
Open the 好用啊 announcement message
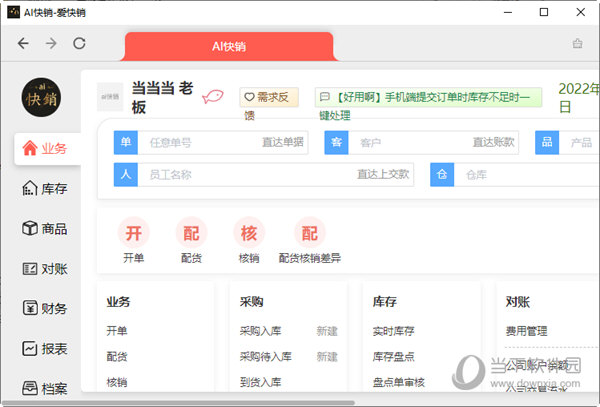click(428, 97)
